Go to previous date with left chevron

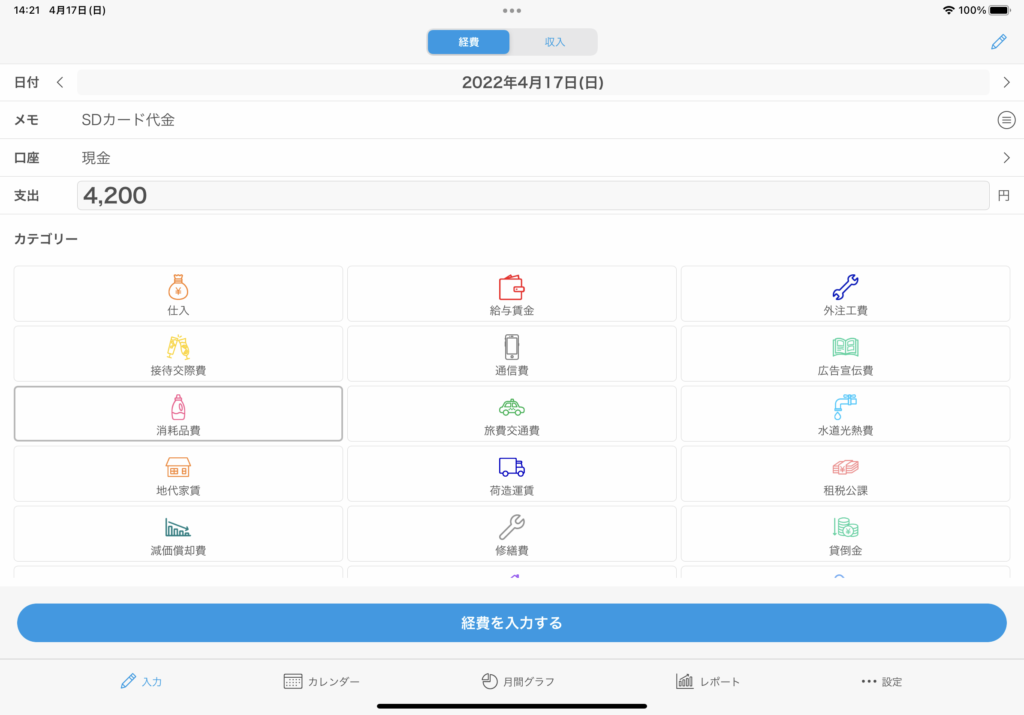pyautogui.click(x=60, y=82)
